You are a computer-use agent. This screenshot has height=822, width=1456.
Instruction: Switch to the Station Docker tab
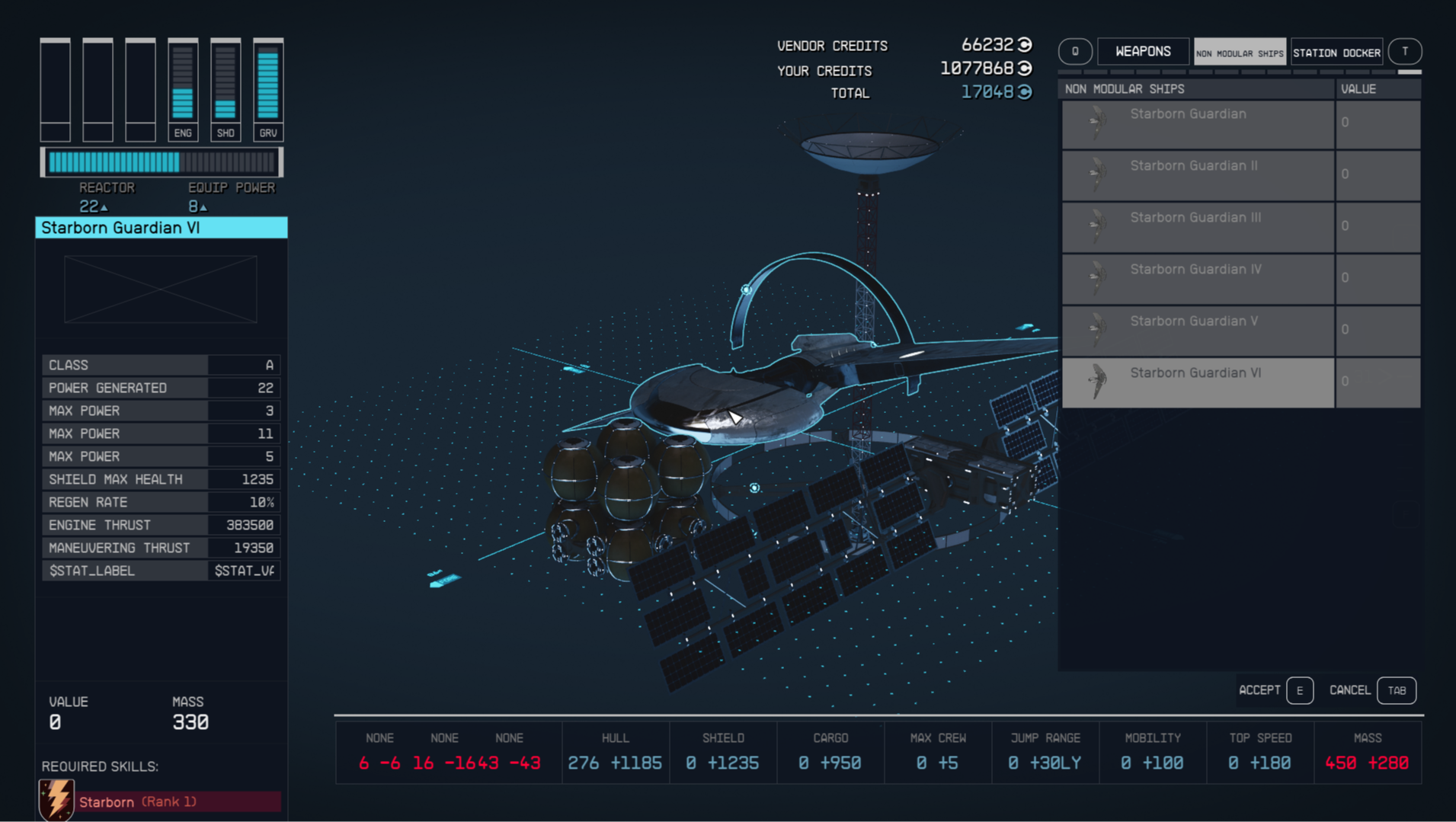click(x=1336, y=52)
